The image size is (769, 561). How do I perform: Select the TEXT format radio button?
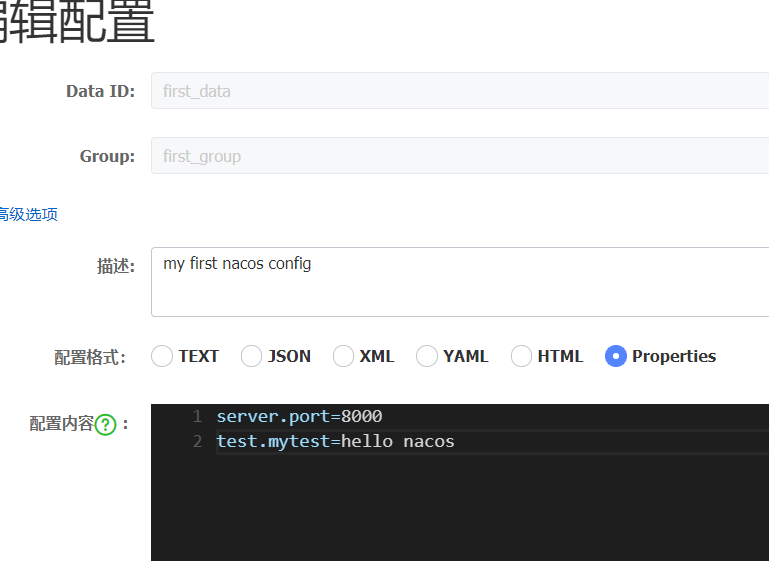click(x=162, y=356)
